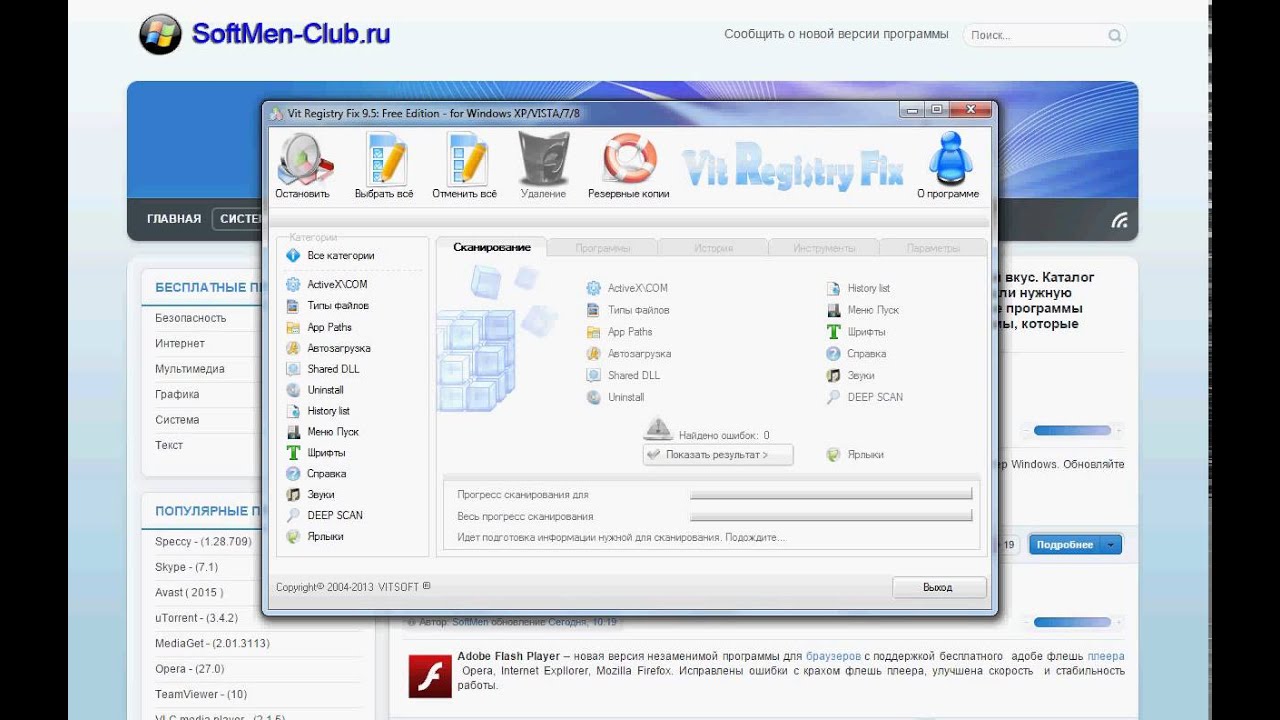Select Автозагрузка in categories sidebar
The width and height of the screenshot is (1280, 720).
click(x=328, y=348)
